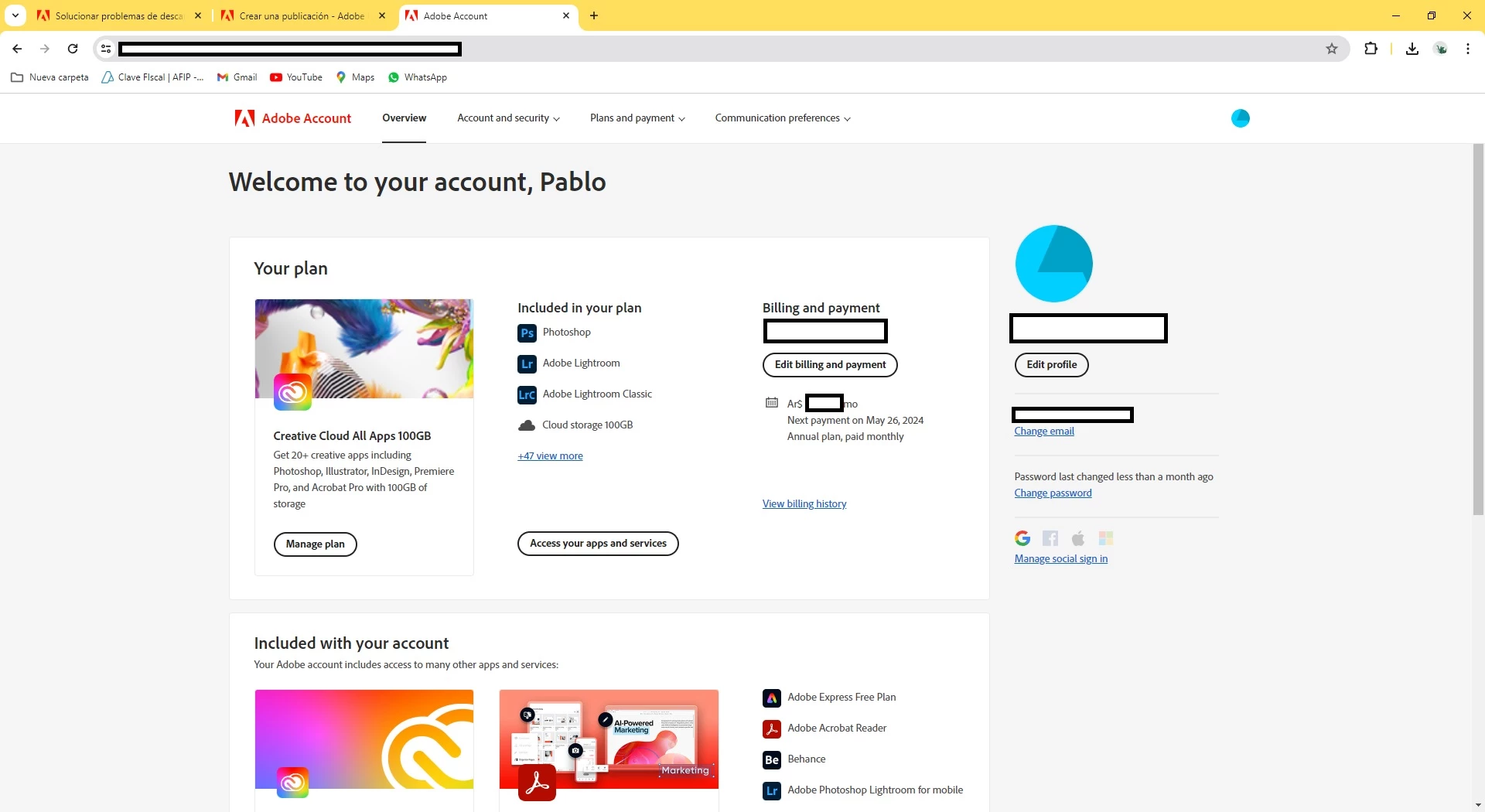Click the Google sign-in icon
Viewport: 1485px width, 812px height.
click(x=1022, y=538)
